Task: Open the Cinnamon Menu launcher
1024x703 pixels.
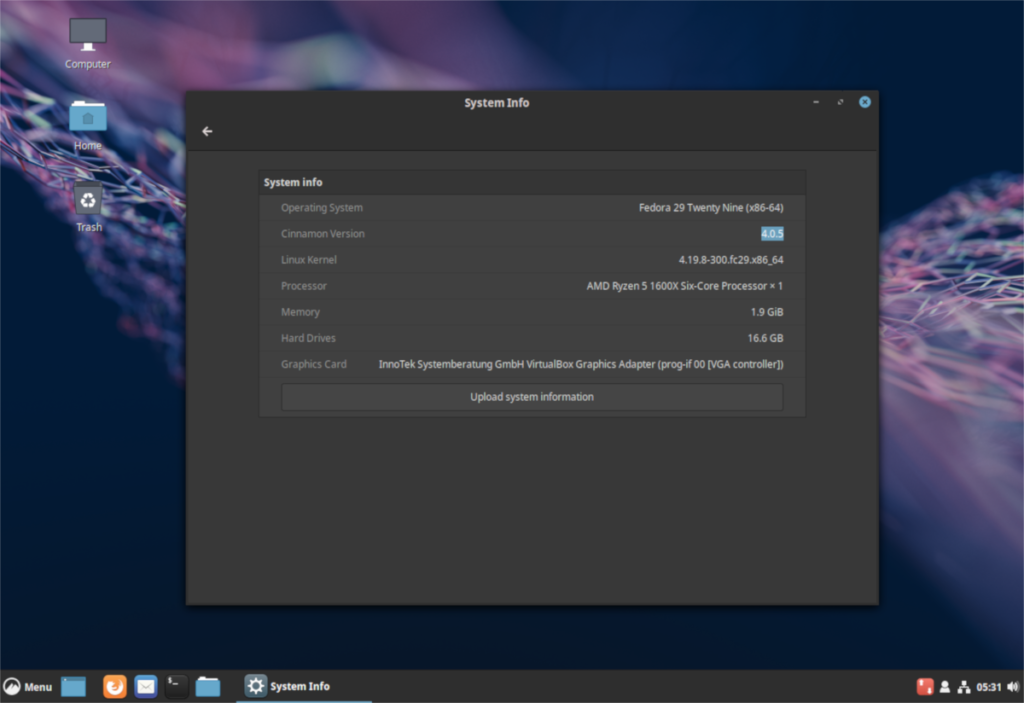Action: (30, 686)
